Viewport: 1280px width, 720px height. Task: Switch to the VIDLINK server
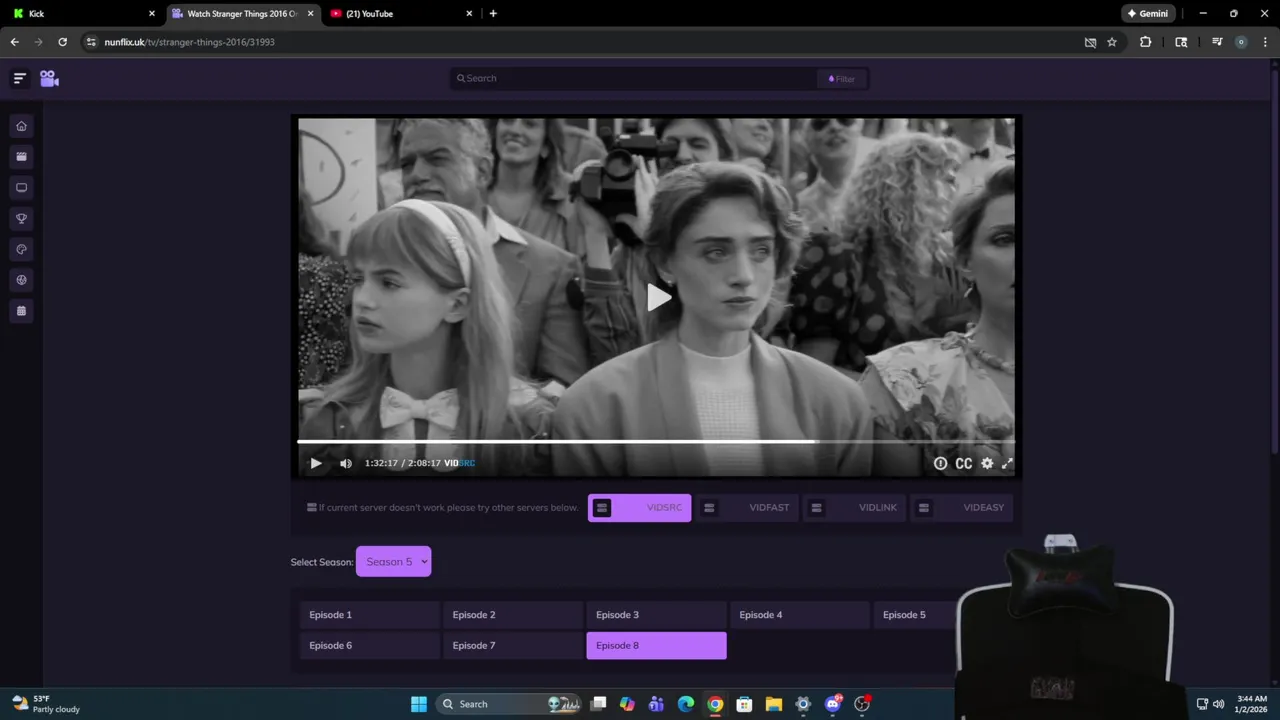point(854,508)
